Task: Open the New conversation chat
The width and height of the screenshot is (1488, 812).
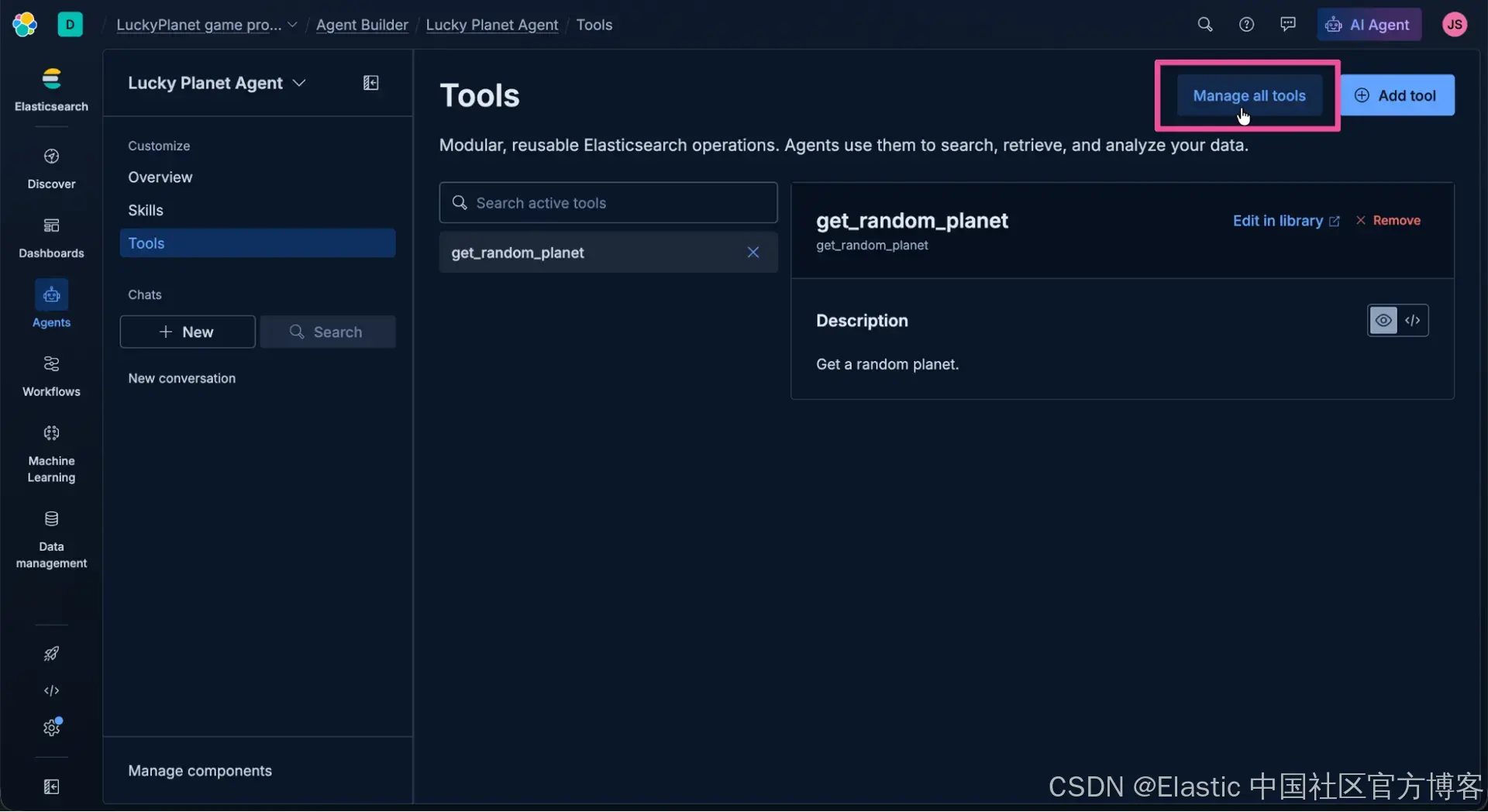Action: click(182, 378)
